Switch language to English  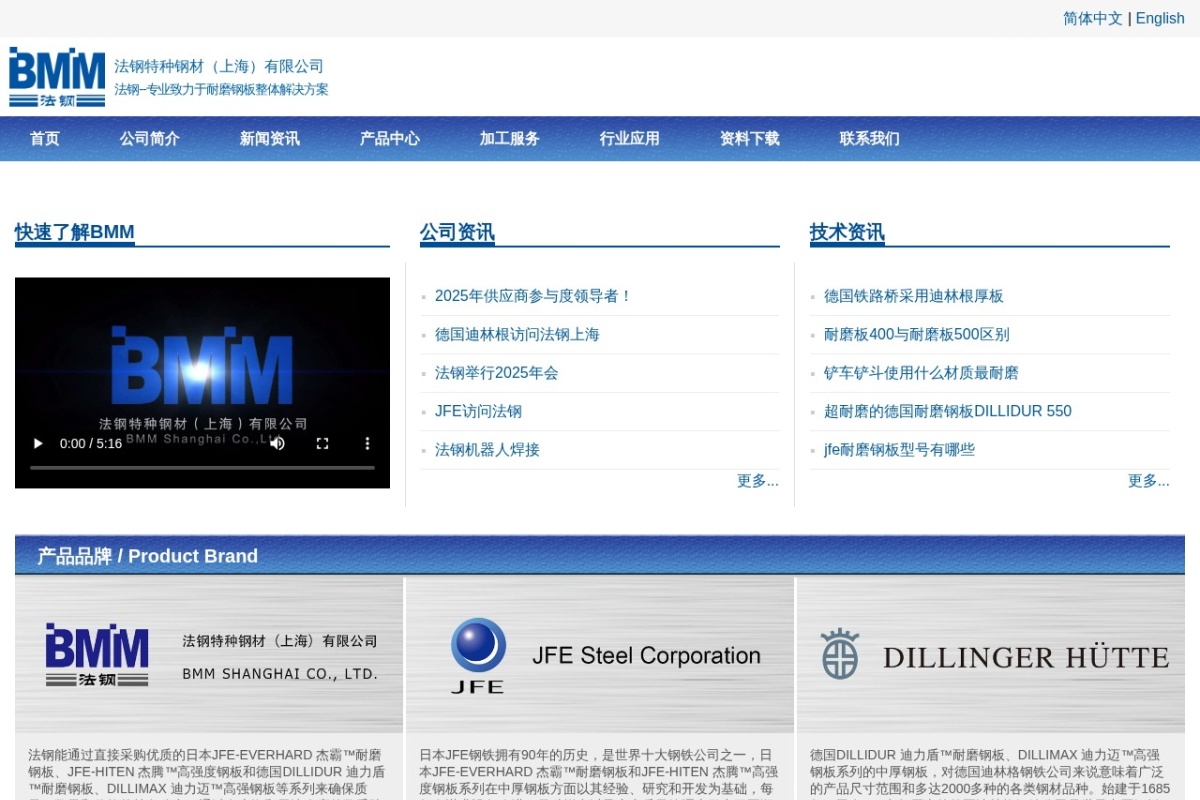[x=1160, y=18]
